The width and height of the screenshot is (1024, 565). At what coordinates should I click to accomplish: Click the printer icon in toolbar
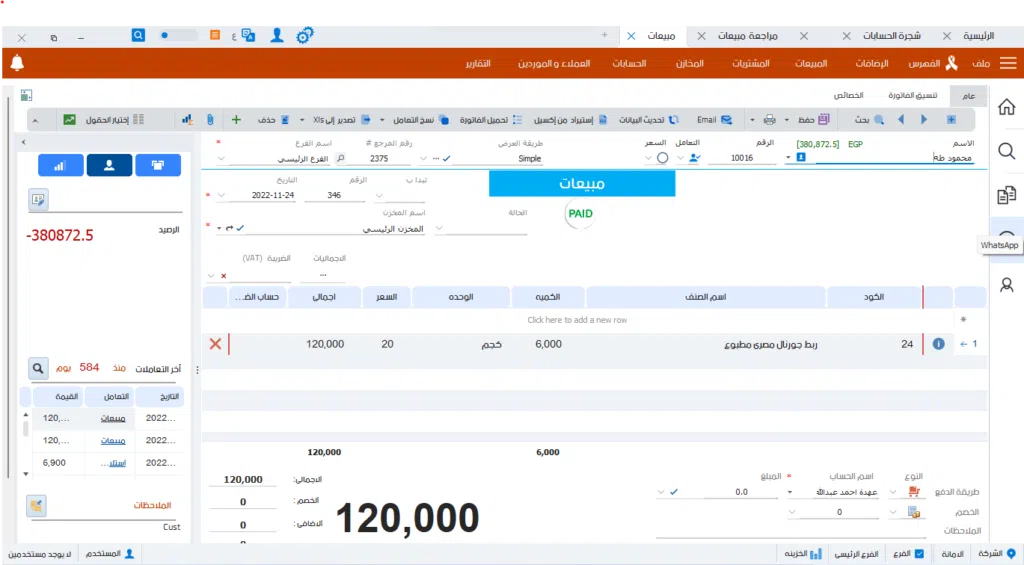click(769, 120)
